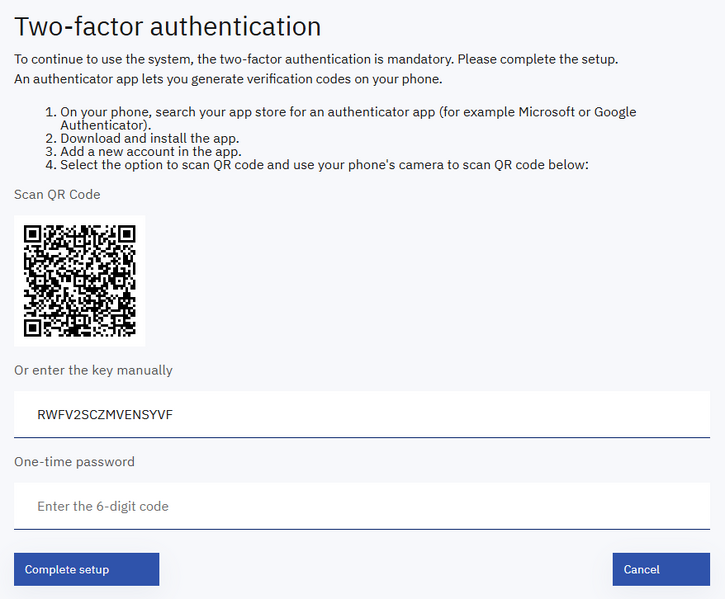Select the manual key field RWFV2SCZMVENSYVF
The image size is (725, 599).
coord(362,414)
